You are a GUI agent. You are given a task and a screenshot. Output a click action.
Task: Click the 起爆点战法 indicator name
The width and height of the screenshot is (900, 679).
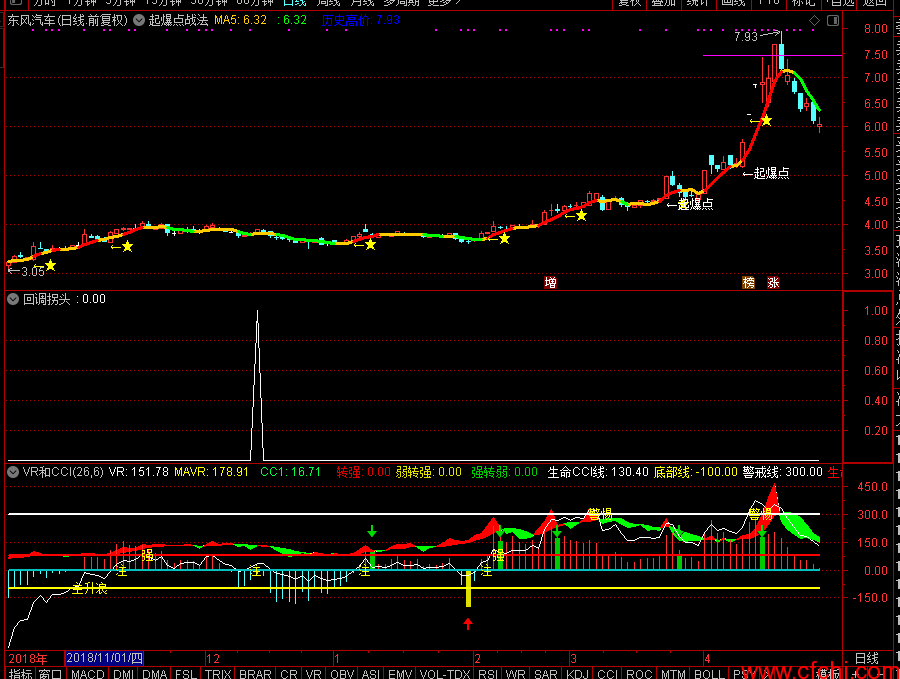179,20
